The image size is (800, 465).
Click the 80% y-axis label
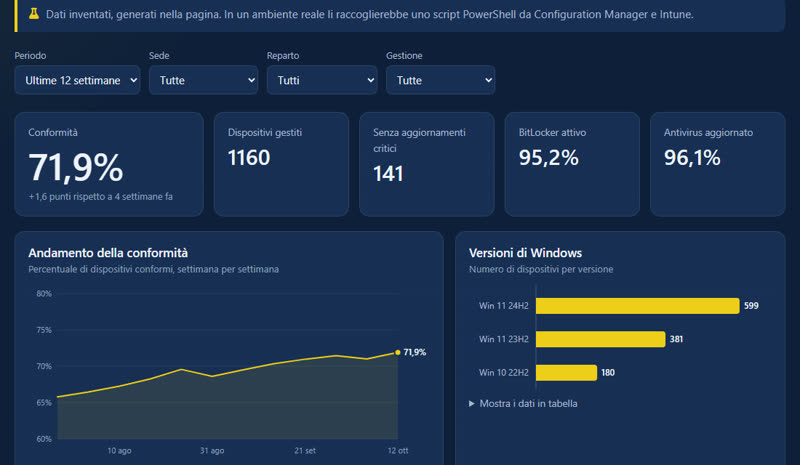[x=44, y=293]
